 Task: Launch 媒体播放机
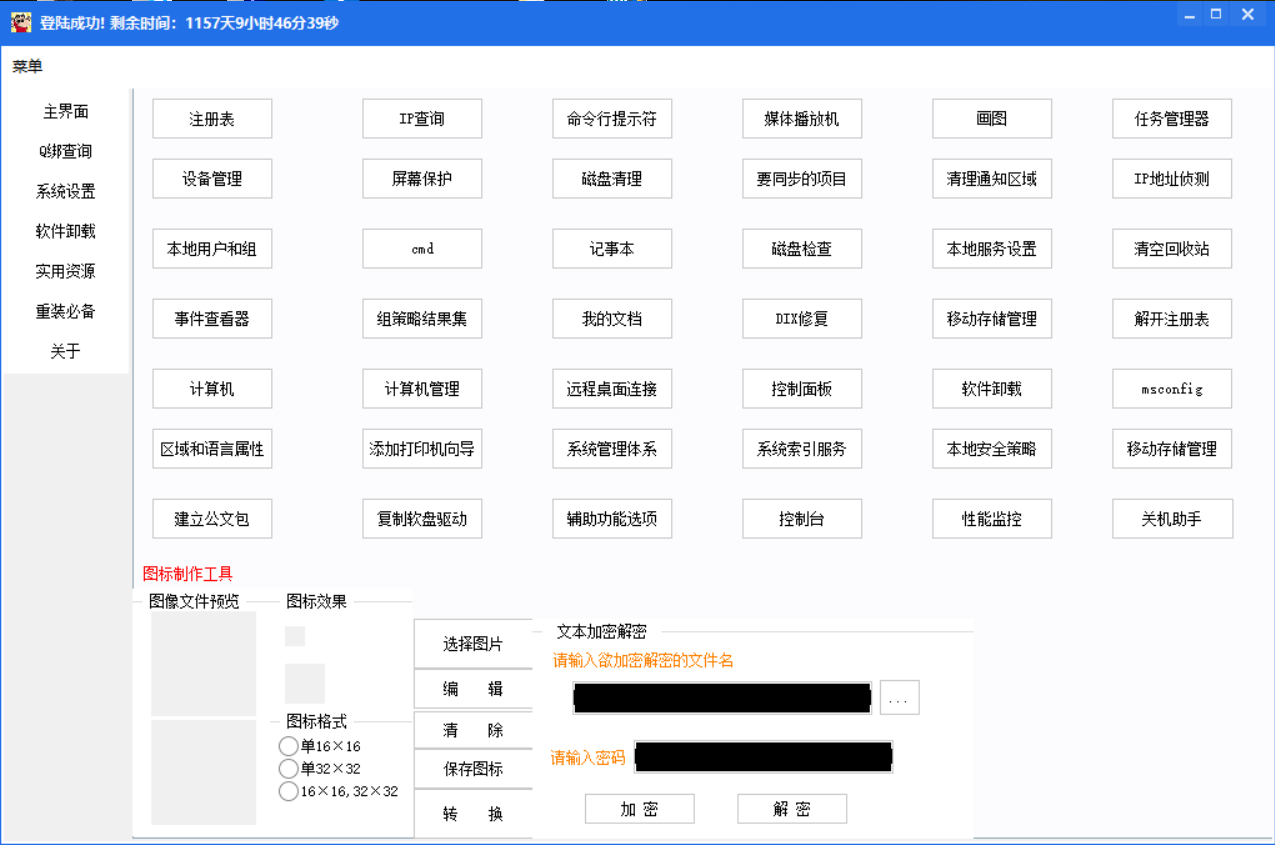click(x=802, y=119)
